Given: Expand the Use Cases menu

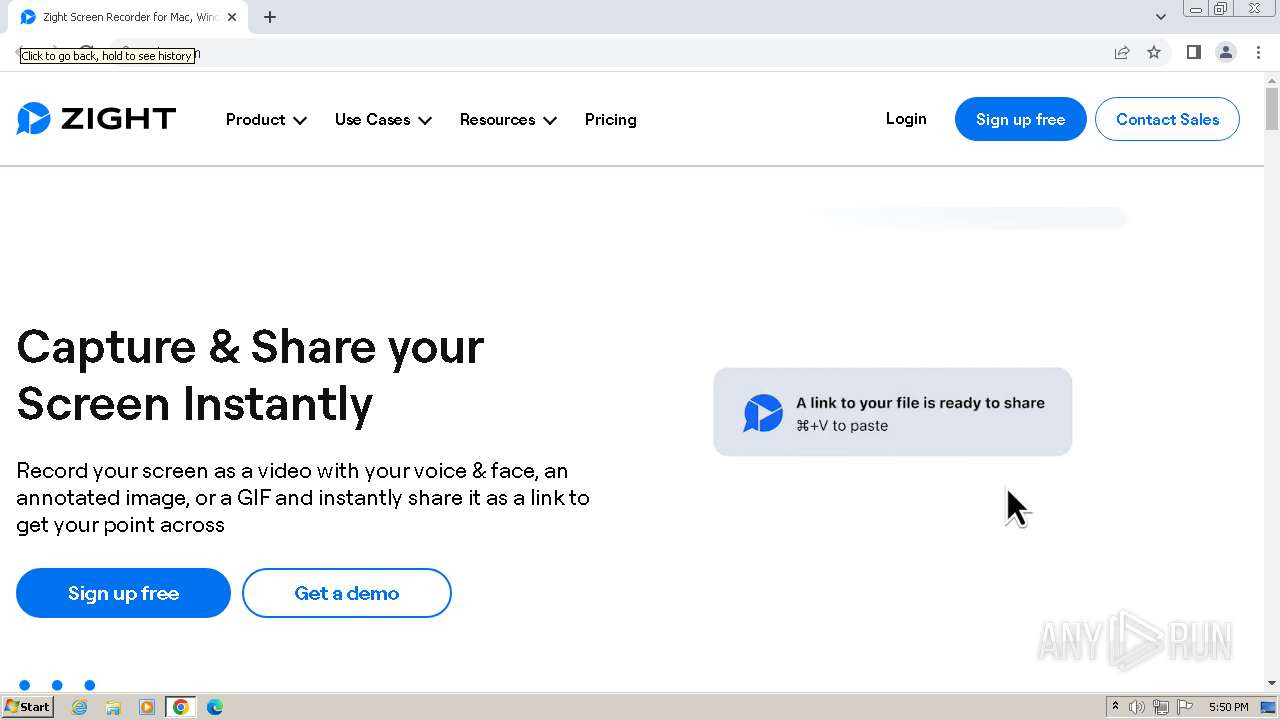Looking at the screenshot, I should 383,119.
